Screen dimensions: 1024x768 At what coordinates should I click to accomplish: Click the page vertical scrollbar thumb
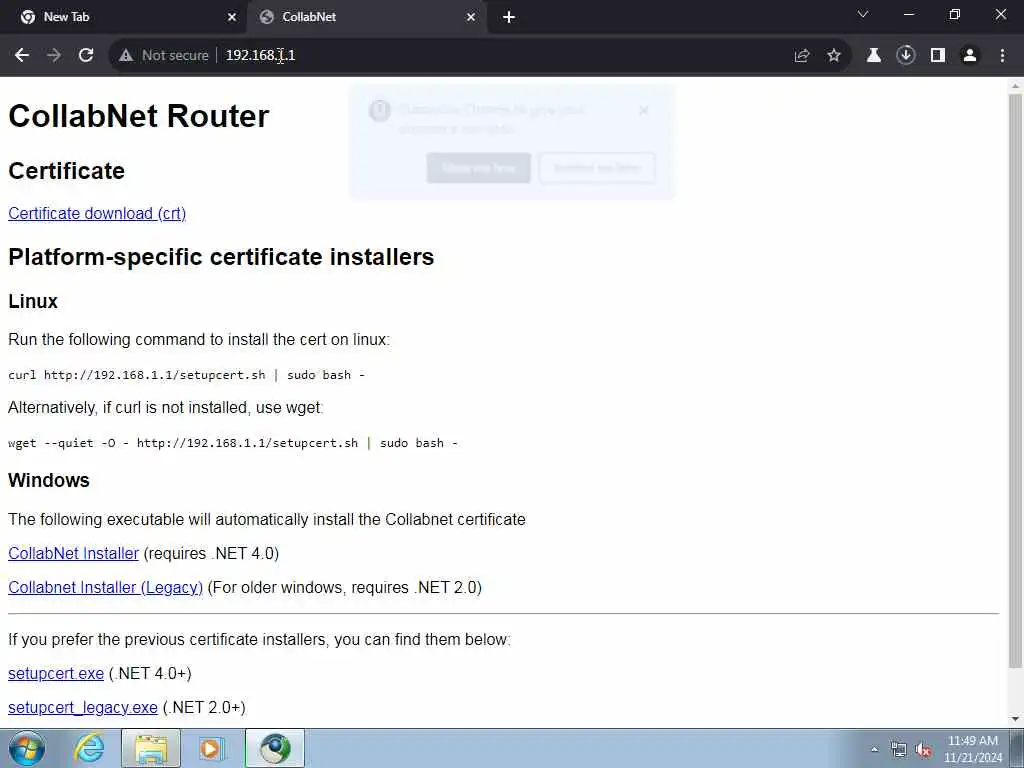click(x=1015, y=381)
